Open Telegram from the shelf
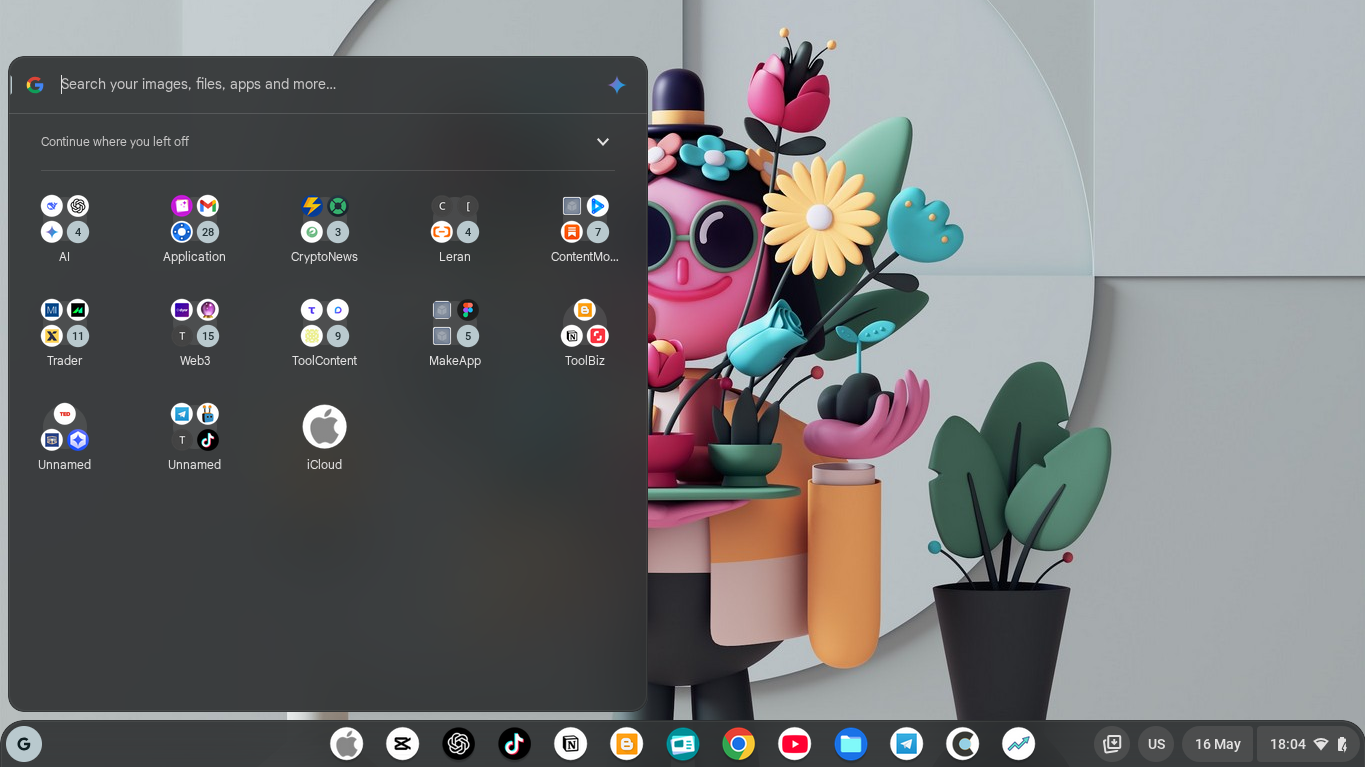1365x767 pixels. point(907,744)
